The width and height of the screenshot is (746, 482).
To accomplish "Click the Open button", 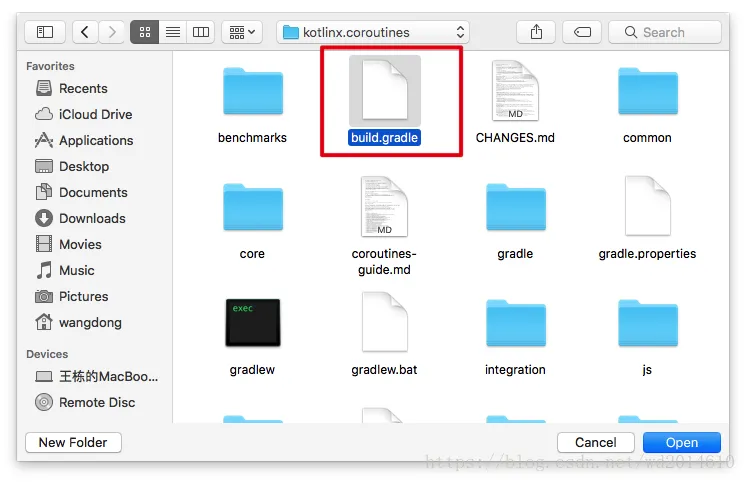I will tap(682, 443).
